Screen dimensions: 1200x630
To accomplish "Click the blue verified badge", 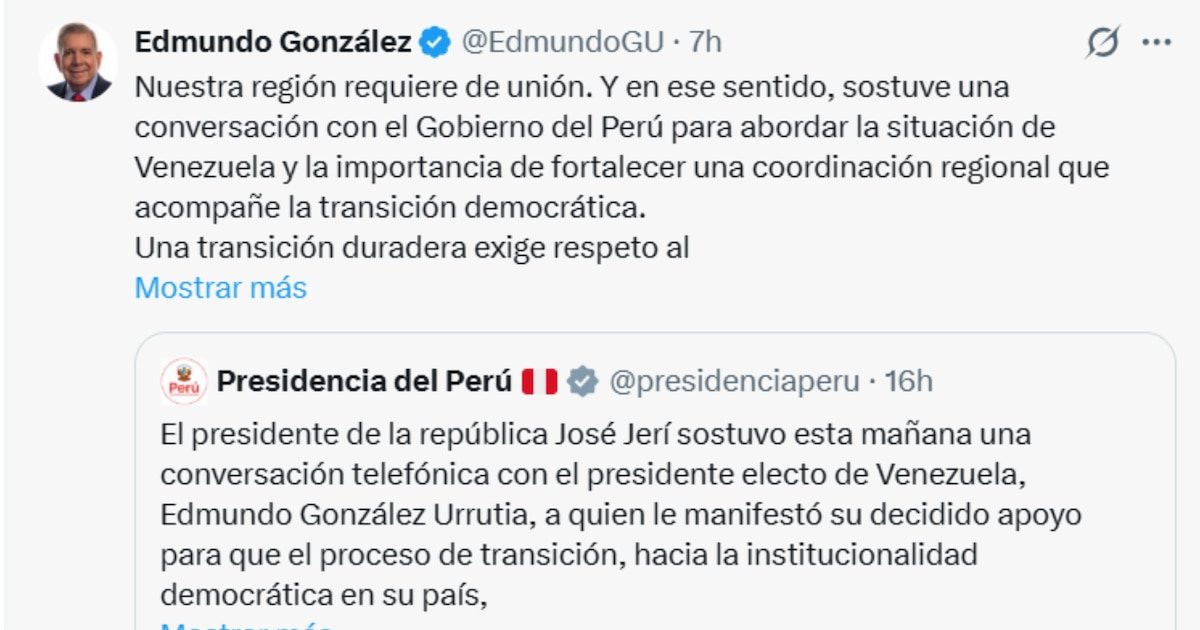I will tap(434, 42).
